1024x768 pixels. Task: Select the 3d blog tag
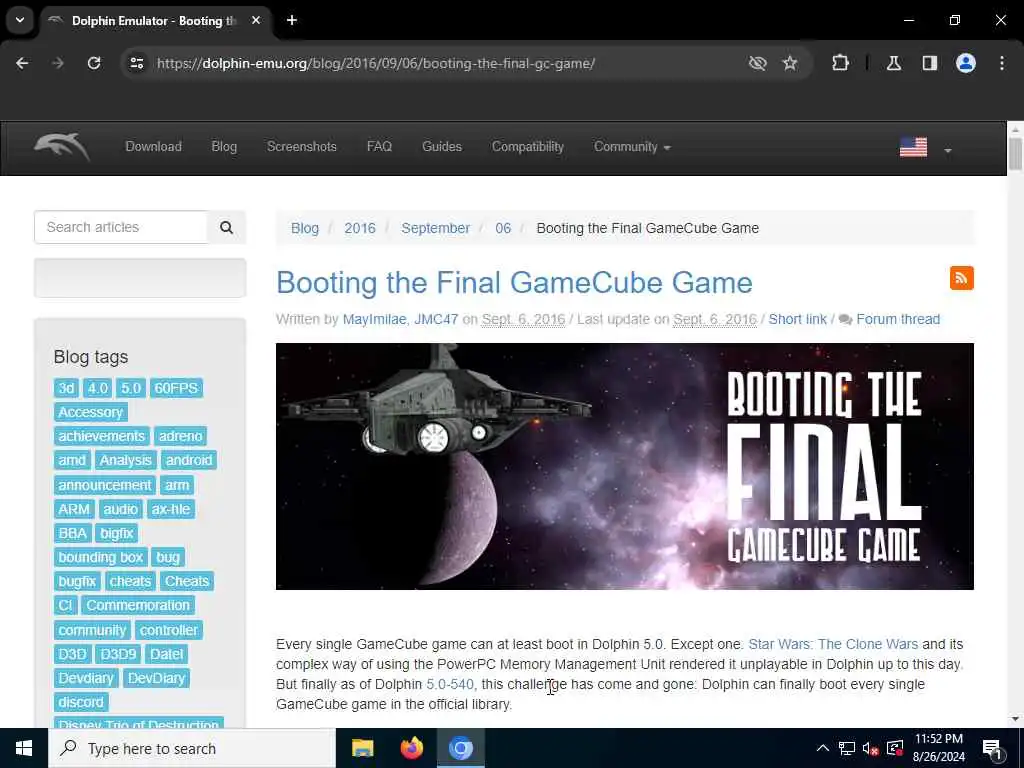(x=67, y=389)
